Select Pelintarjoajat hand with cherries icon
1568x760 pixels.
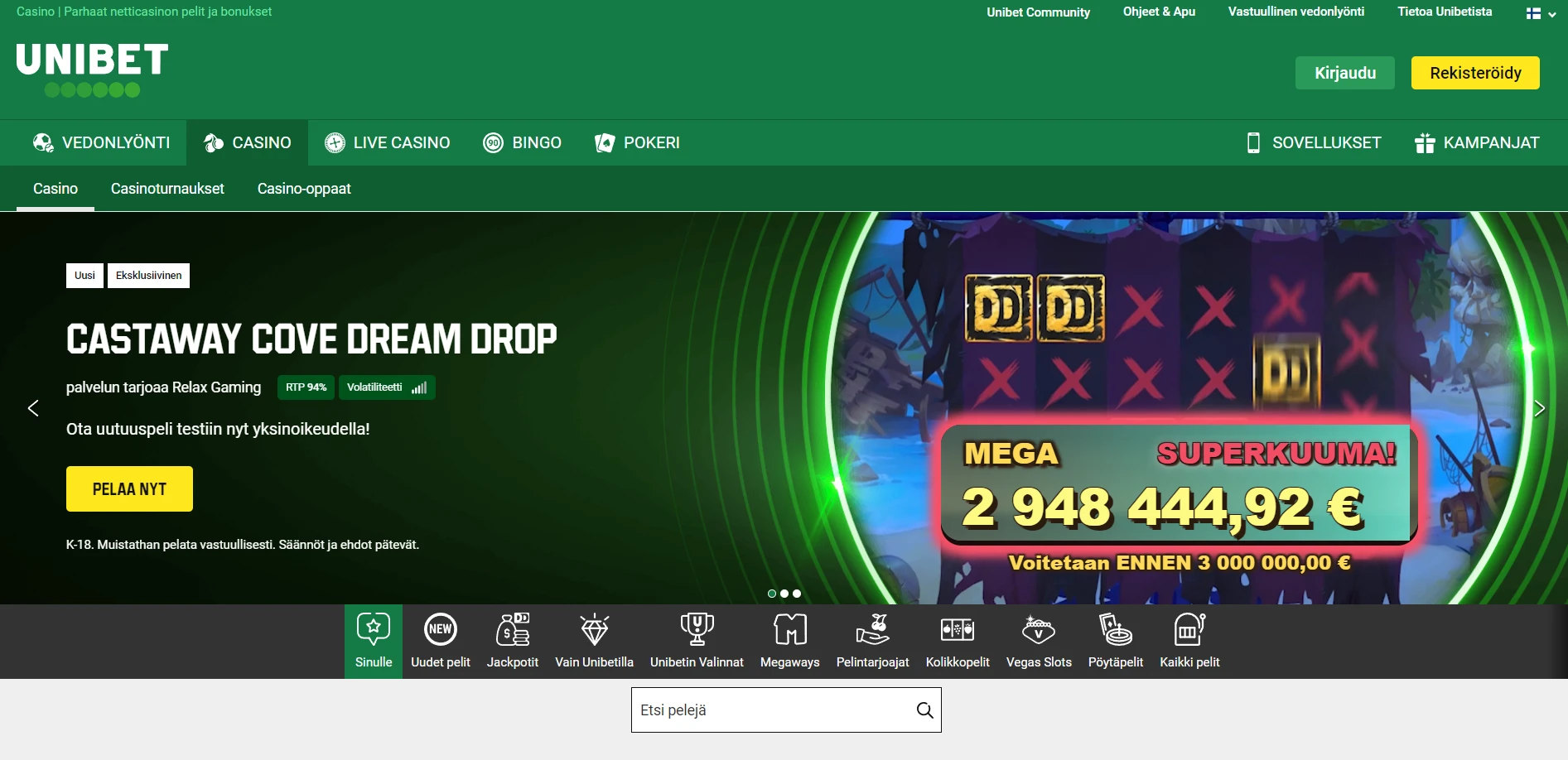coord(873,629)
